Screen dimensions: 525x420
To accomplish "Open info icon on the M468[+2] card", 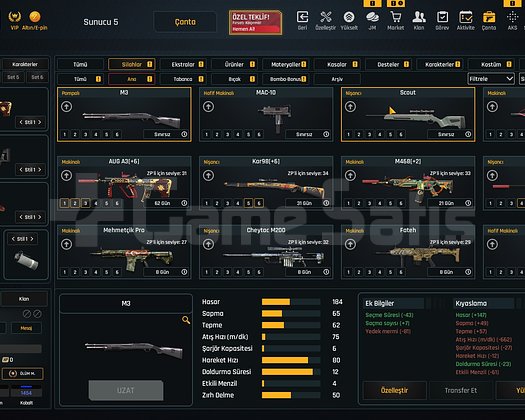I will 468,203.
